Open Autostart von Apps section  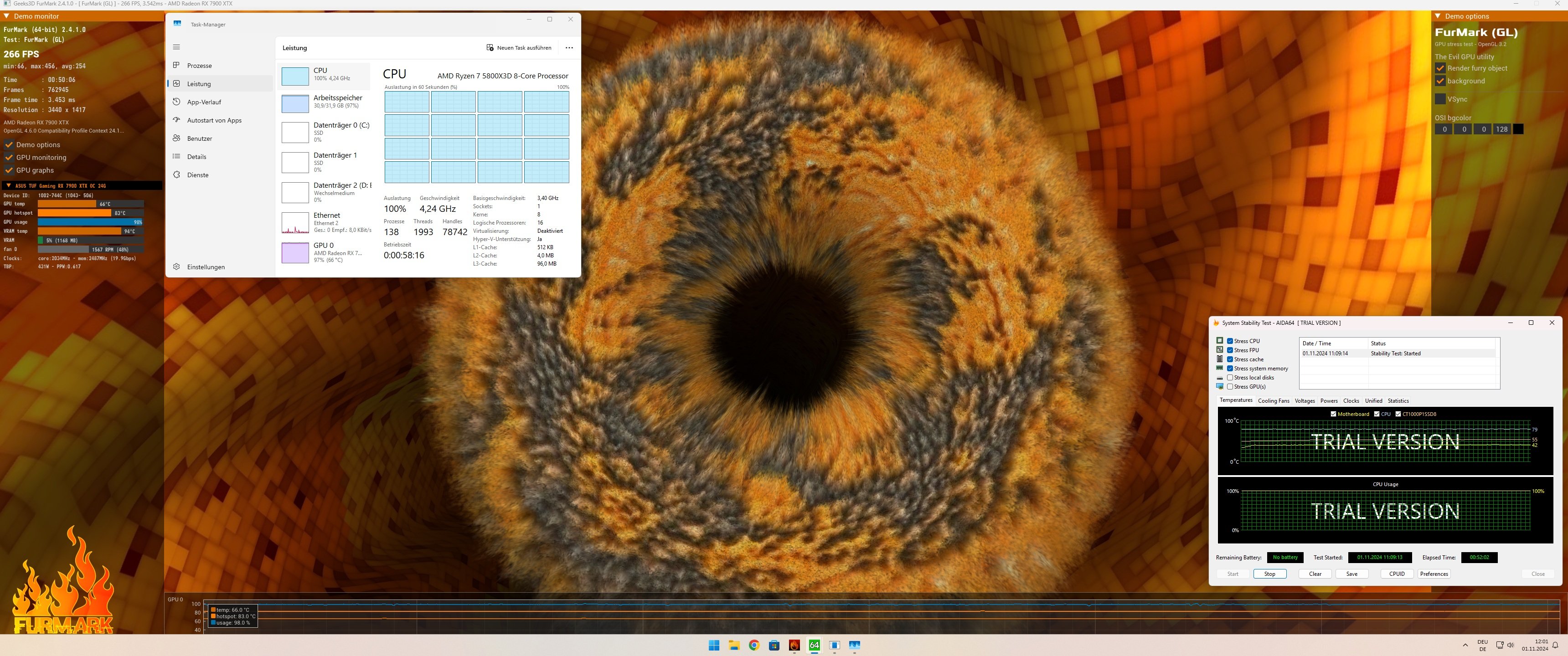tap(214, 120)
